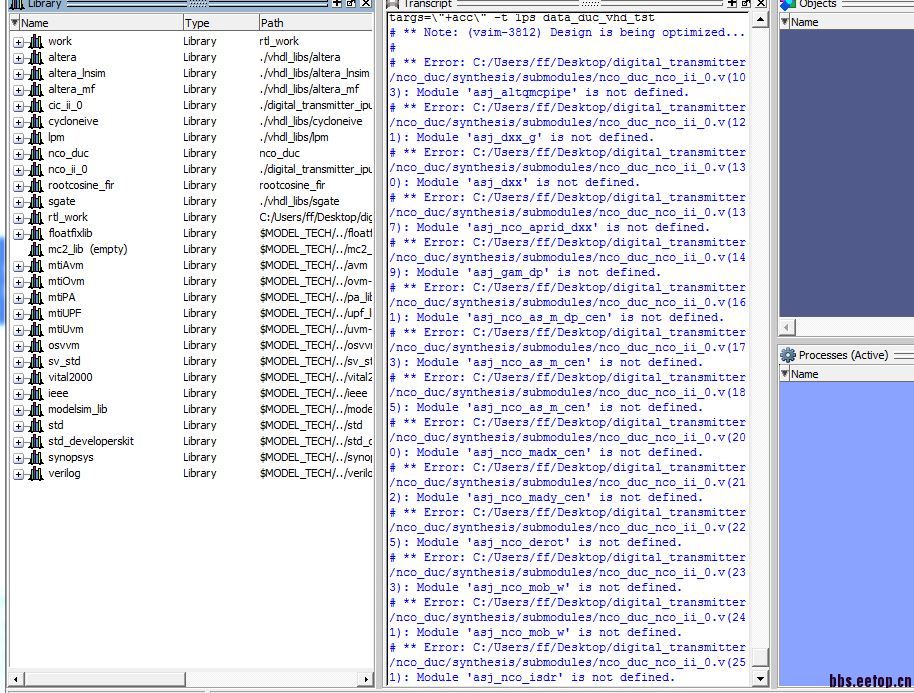Click the ./vhdl_libs/altera_mf path cell

[x=310, y=90]
